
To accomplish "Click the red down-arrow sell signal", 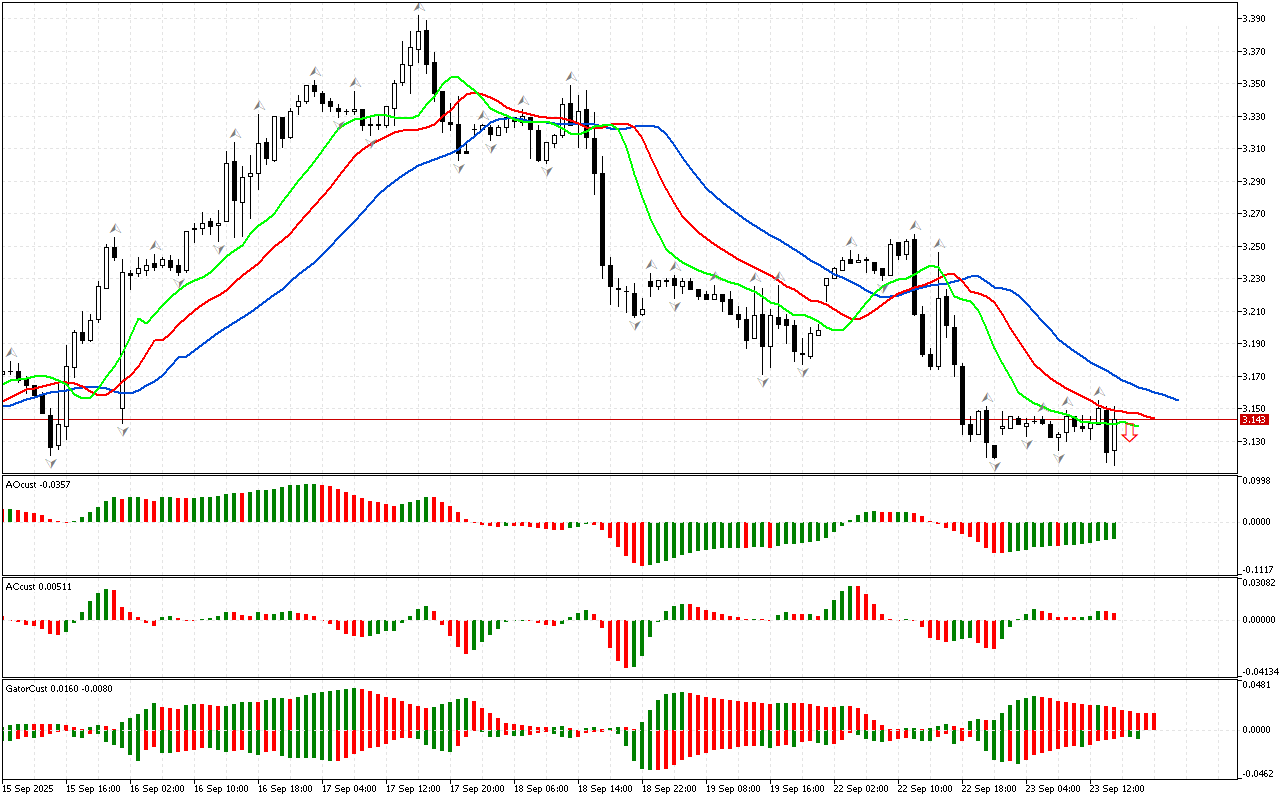I will click(x=1130, y=434).
